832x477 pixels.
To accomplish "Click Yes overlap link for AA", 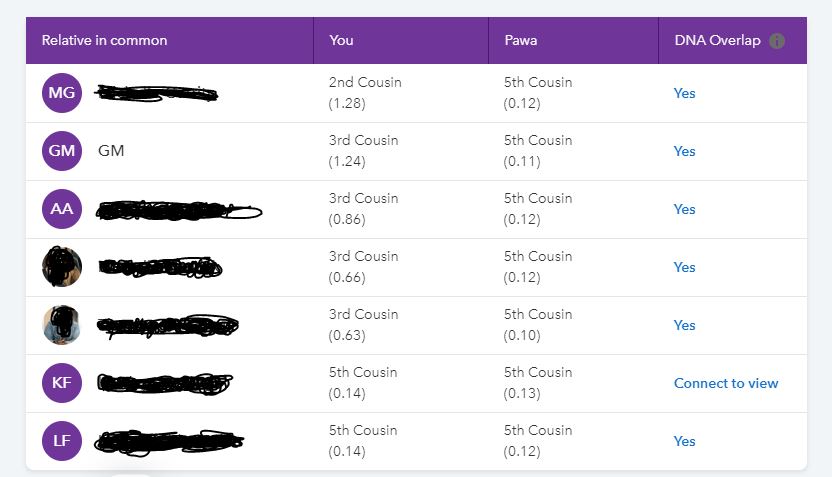I will pyautogui.click(x=684, y=209).
